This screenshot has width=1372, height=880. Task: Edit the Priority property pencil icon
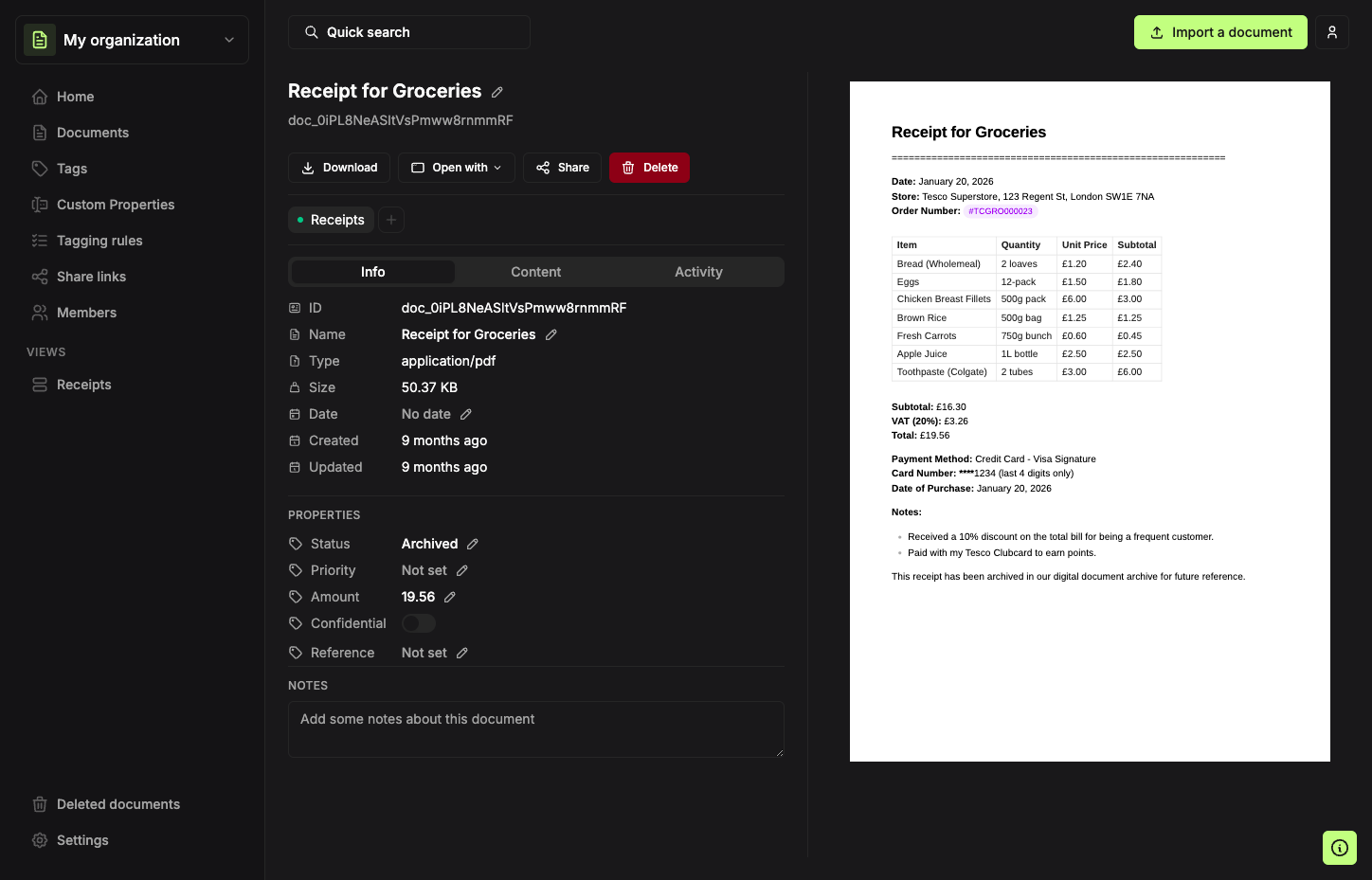(x=462, y=570)
